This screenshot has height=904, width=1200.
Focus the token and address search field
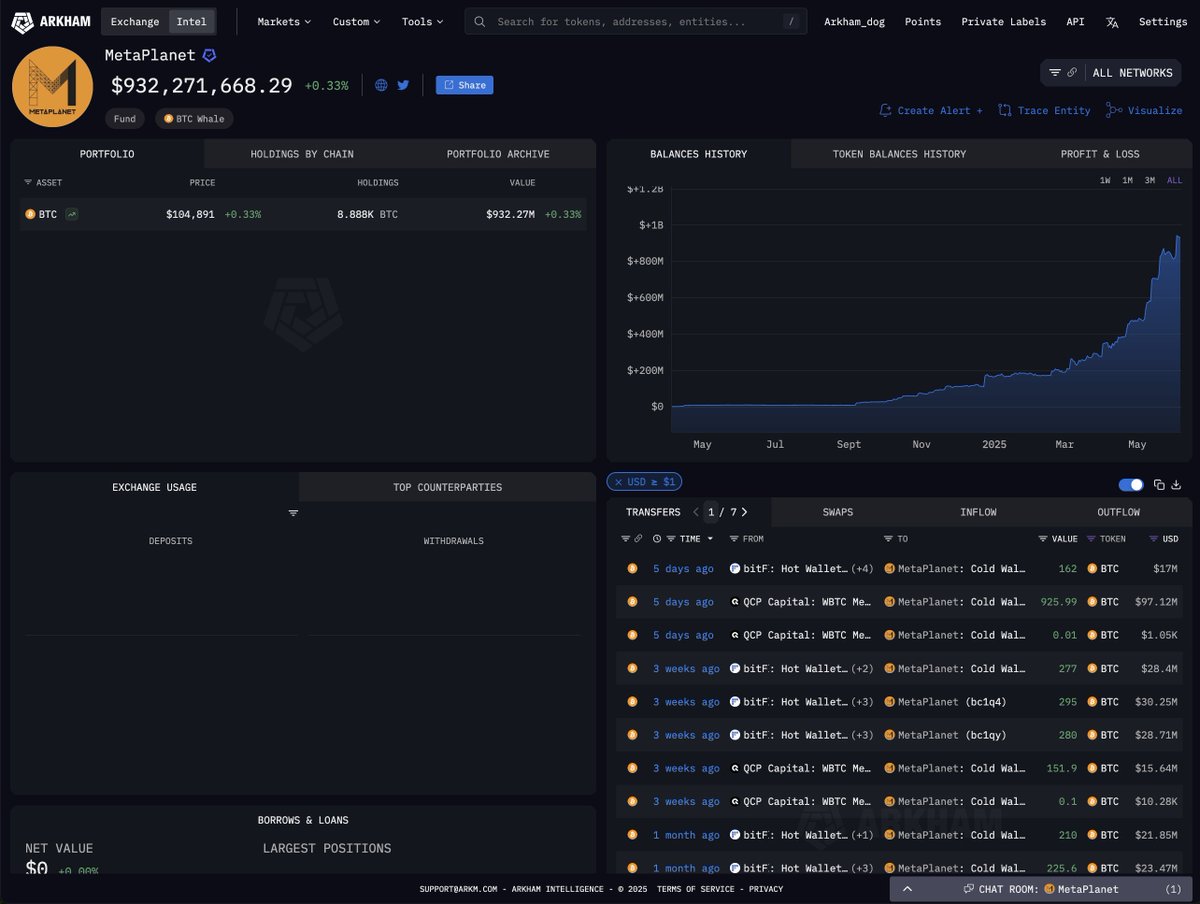pos(635,21)
